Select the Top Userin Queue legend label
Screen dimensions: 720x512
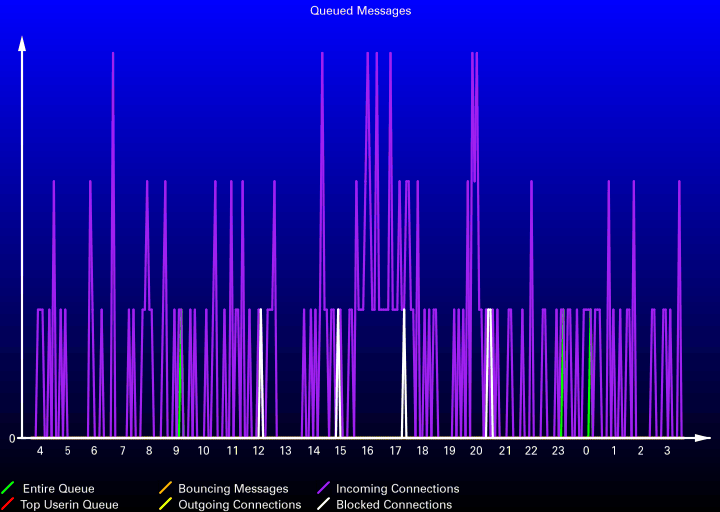[x=69, y=505]
